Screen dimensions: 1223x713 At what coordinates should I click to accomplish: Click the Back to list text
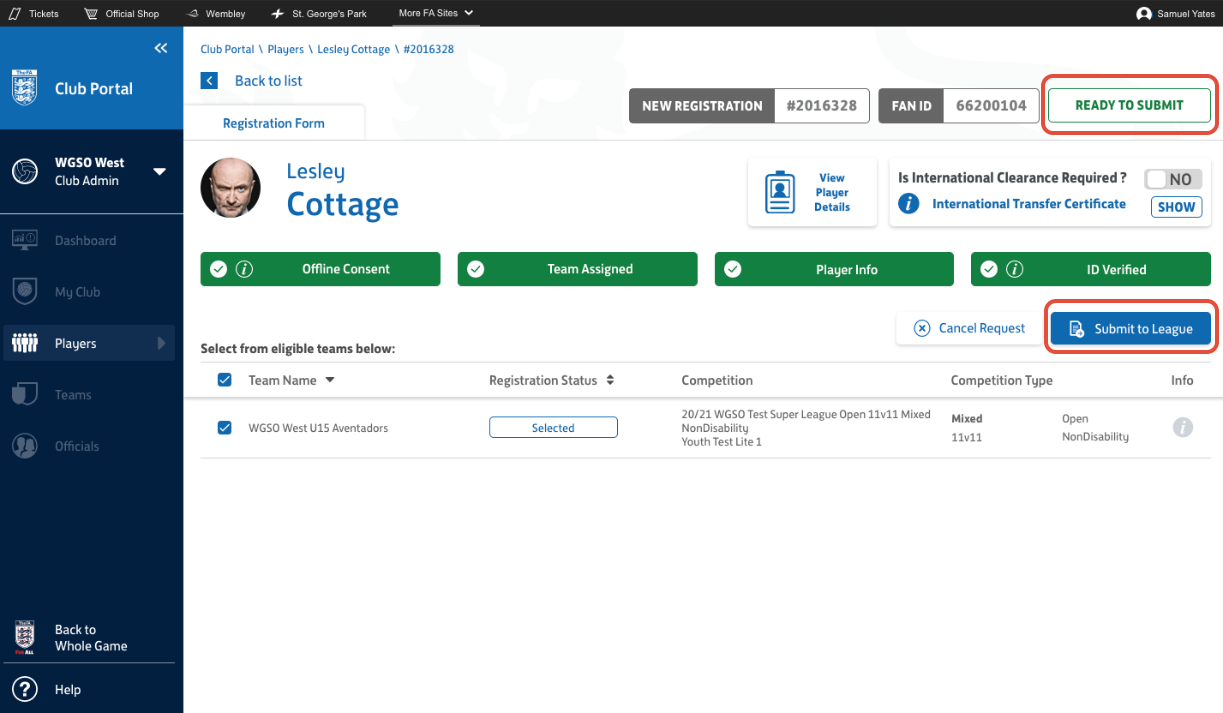click(x=268, y=81)
